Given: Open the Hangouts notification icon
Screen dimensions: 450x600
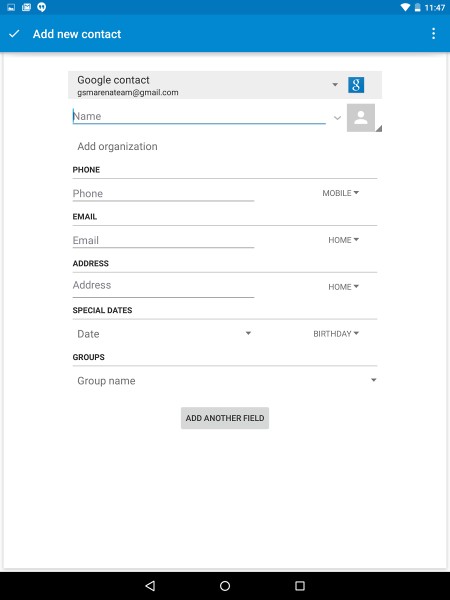Looking at the screenshot, I should pyautogui.click(x=42, y=7).
